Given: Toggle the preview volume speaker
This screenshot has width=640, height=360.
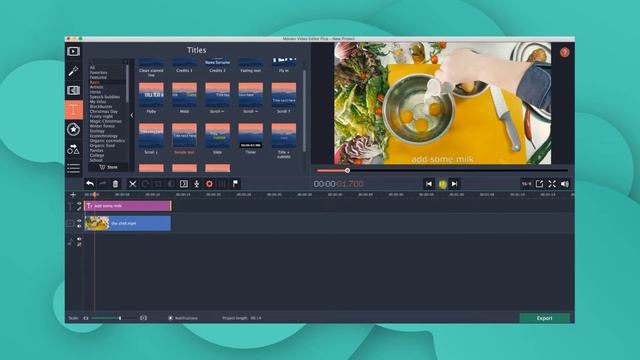Looking at the screenshot, I should (565, 184).
